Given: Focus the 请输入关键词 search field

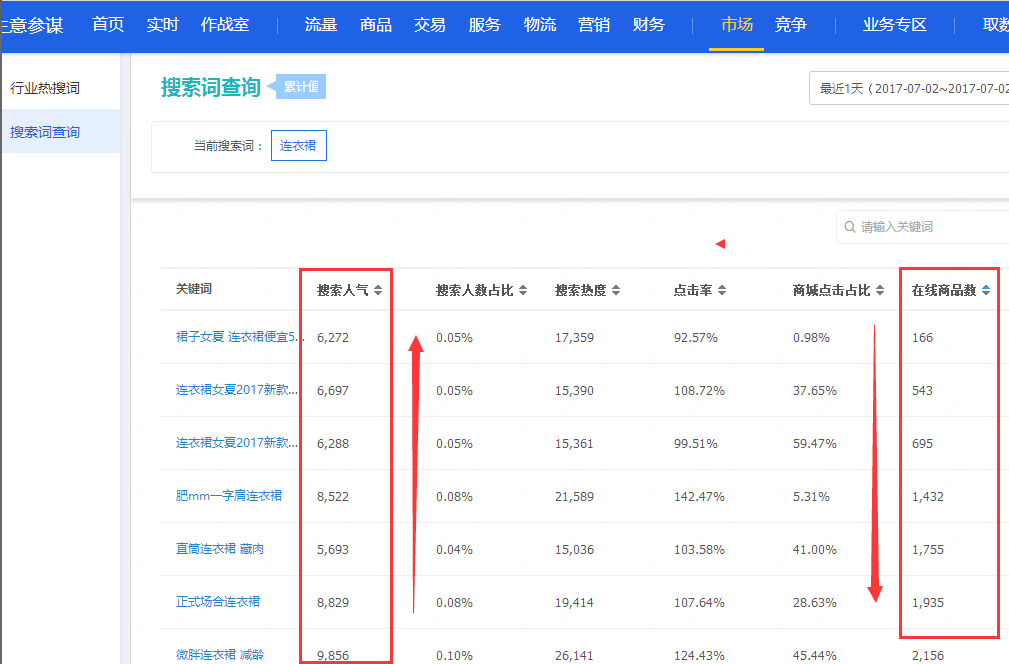Looking at the screenshot, I should [930, 227].
